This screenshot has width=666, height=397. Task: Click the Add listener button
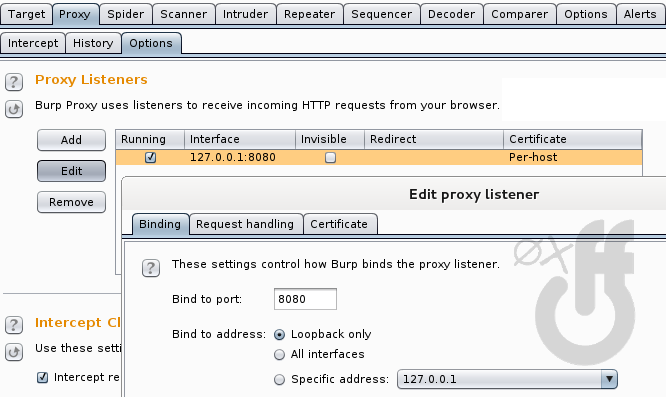point(71,140)
